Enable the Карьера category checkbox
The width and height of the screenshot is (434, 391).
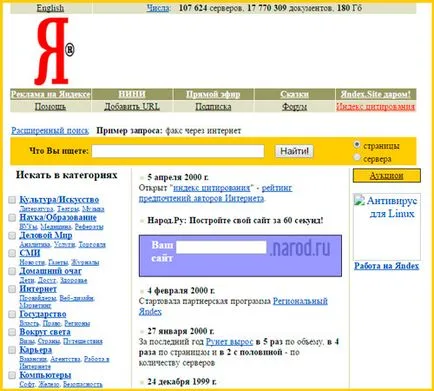click(12, 350)
